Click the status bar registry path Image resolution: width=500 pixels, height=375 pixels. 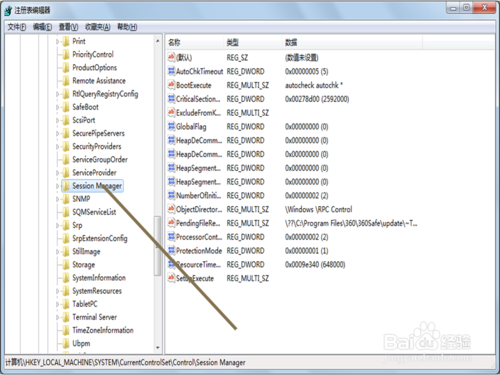coord(125,362)
